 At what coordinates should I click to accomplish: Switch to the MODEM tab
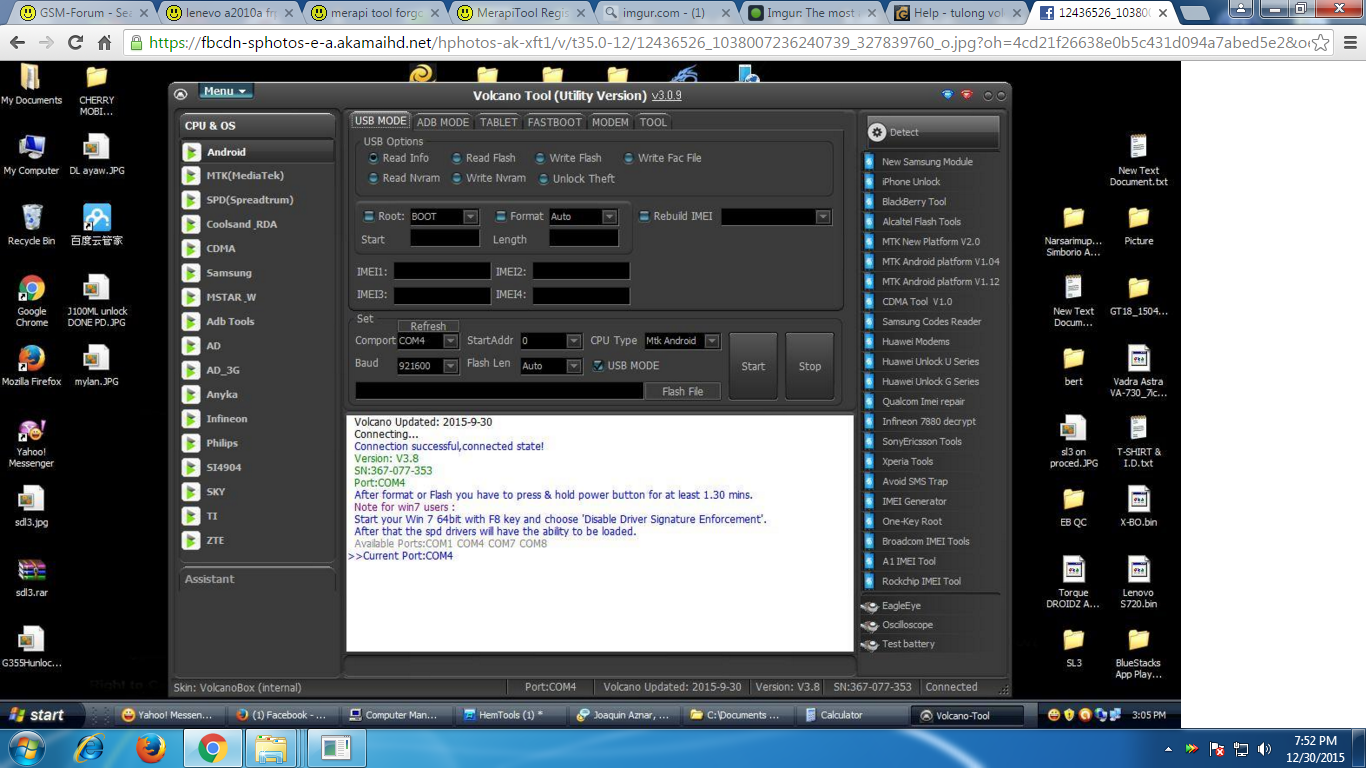pos(610,122)
